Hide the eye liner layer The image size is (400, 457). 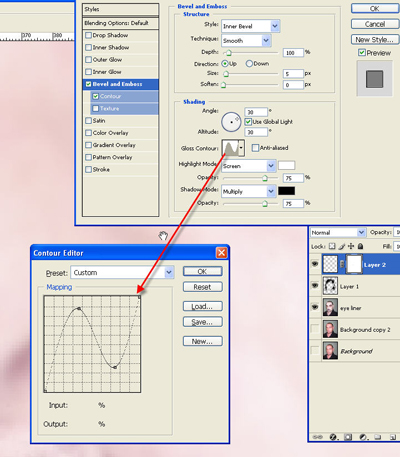coord(315,307)
